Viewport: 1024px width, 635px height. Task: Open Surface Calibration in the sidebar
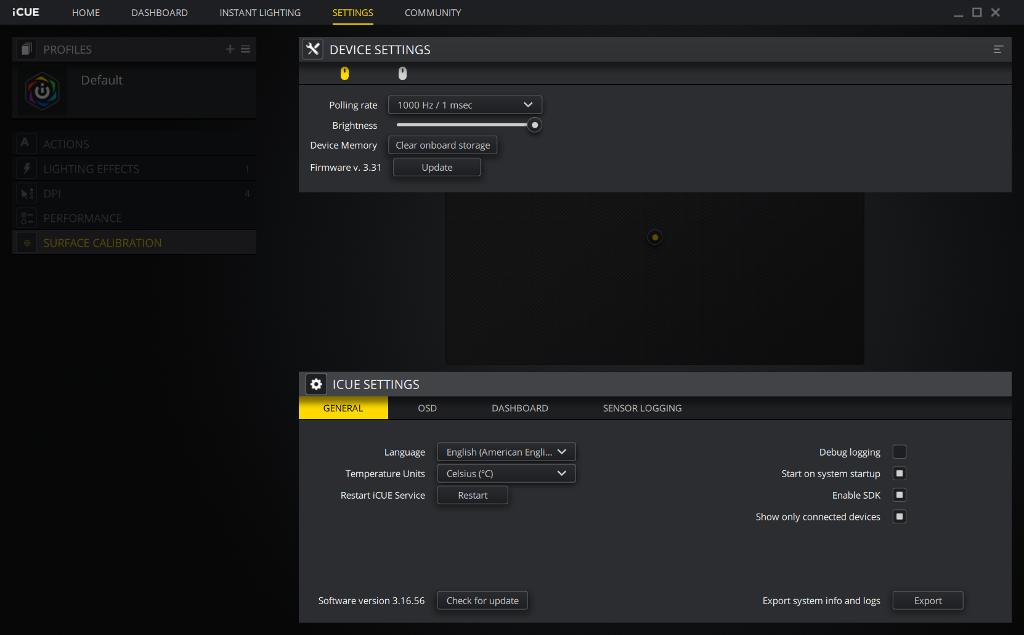click(x=102, y=243)
